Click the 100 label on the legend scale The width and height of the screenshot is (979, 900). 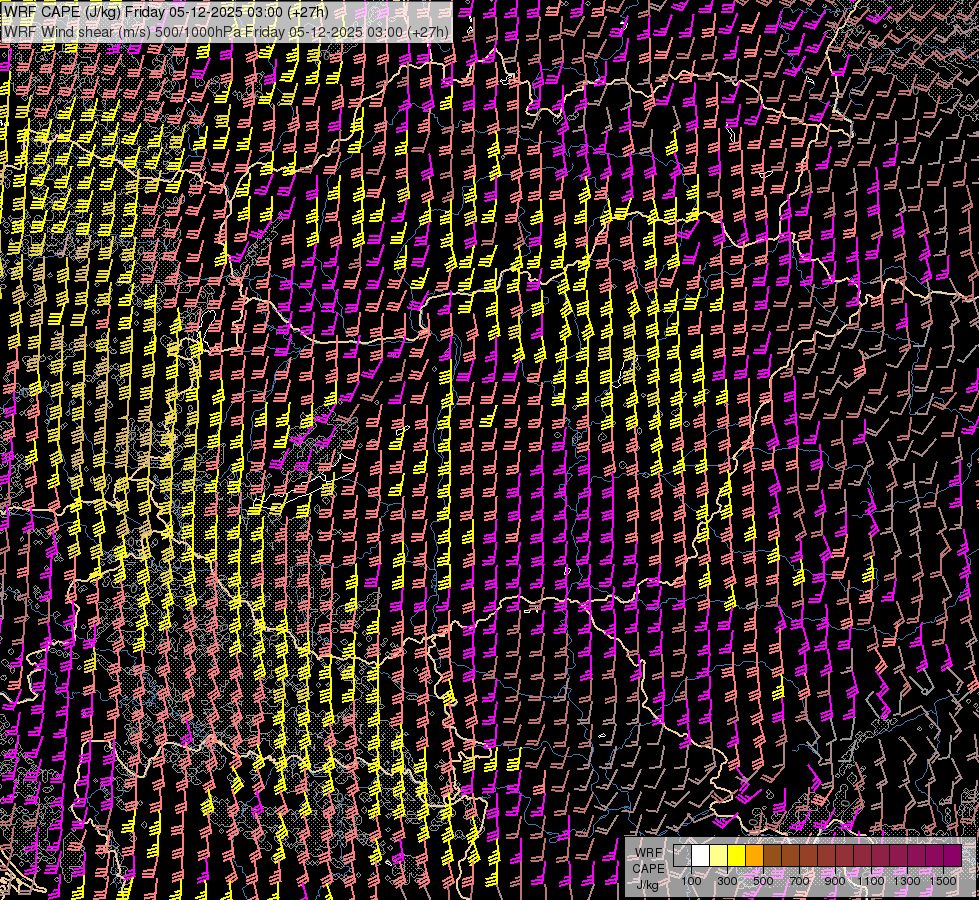click(691, 881)
